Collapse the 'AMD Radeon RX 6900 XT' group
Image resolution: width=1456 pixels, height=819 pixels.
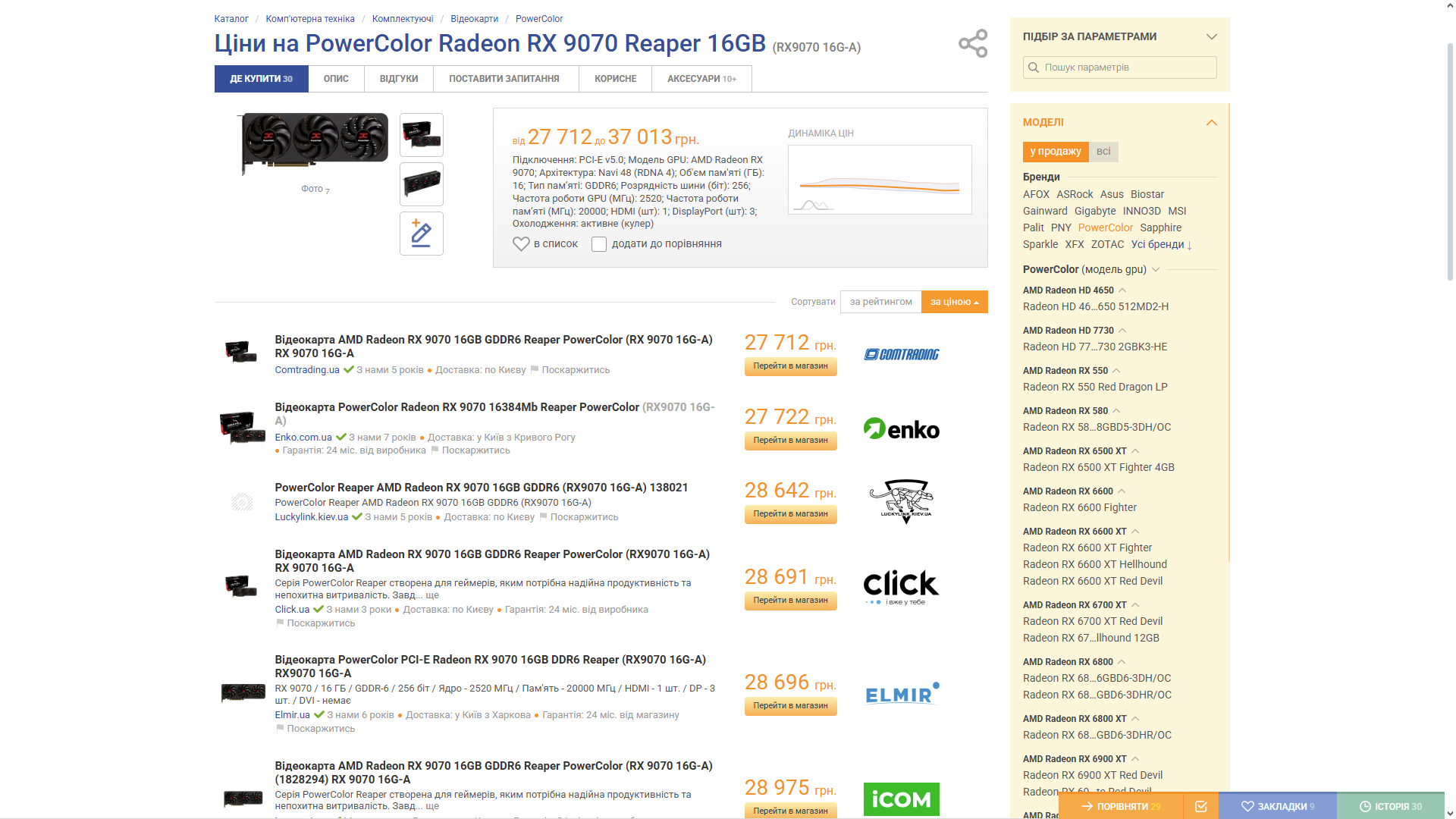coord(1135,759)
